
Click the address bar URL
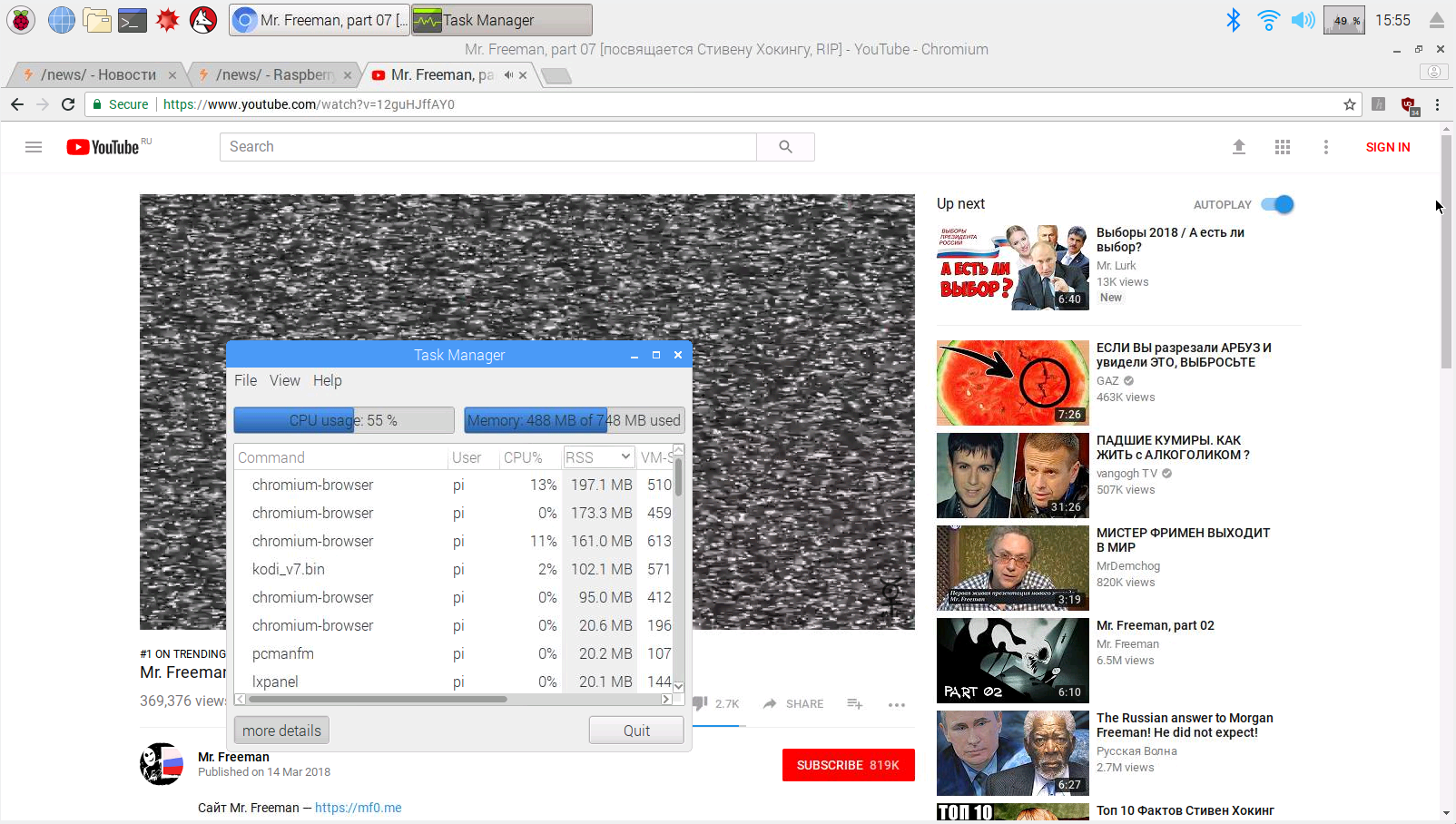click(309, 104)
